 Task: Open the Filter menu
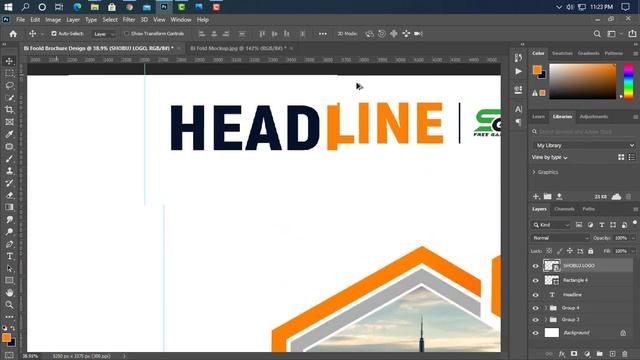coord(129,20)
